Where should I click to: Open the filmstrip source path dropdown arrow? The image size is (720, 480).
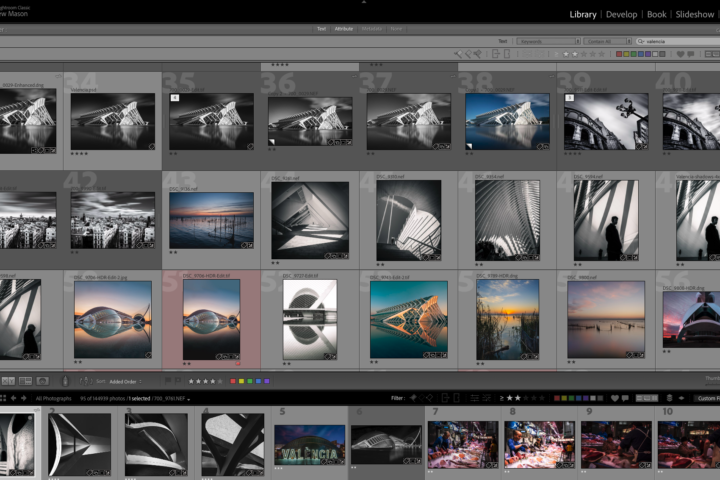[x=189, y=400]
